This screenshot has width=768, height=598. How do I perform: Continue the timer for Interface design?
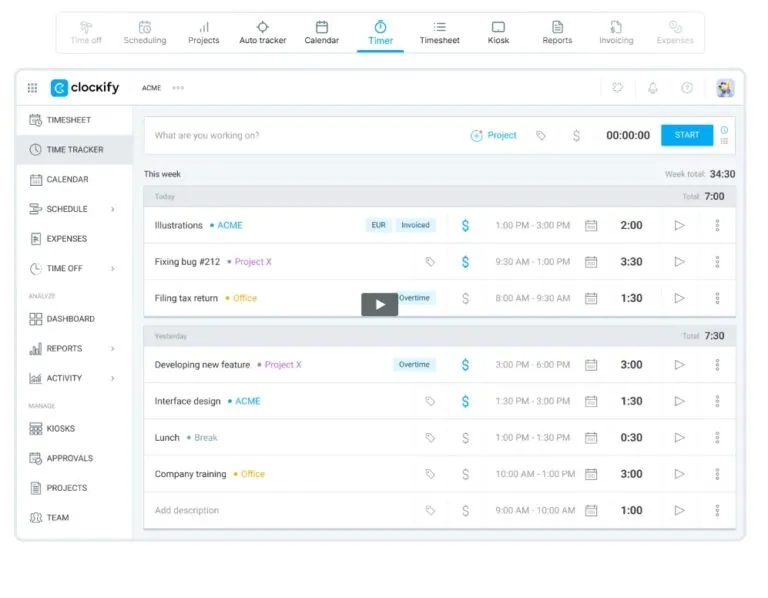pyautogui.click(x=679, y=401)
